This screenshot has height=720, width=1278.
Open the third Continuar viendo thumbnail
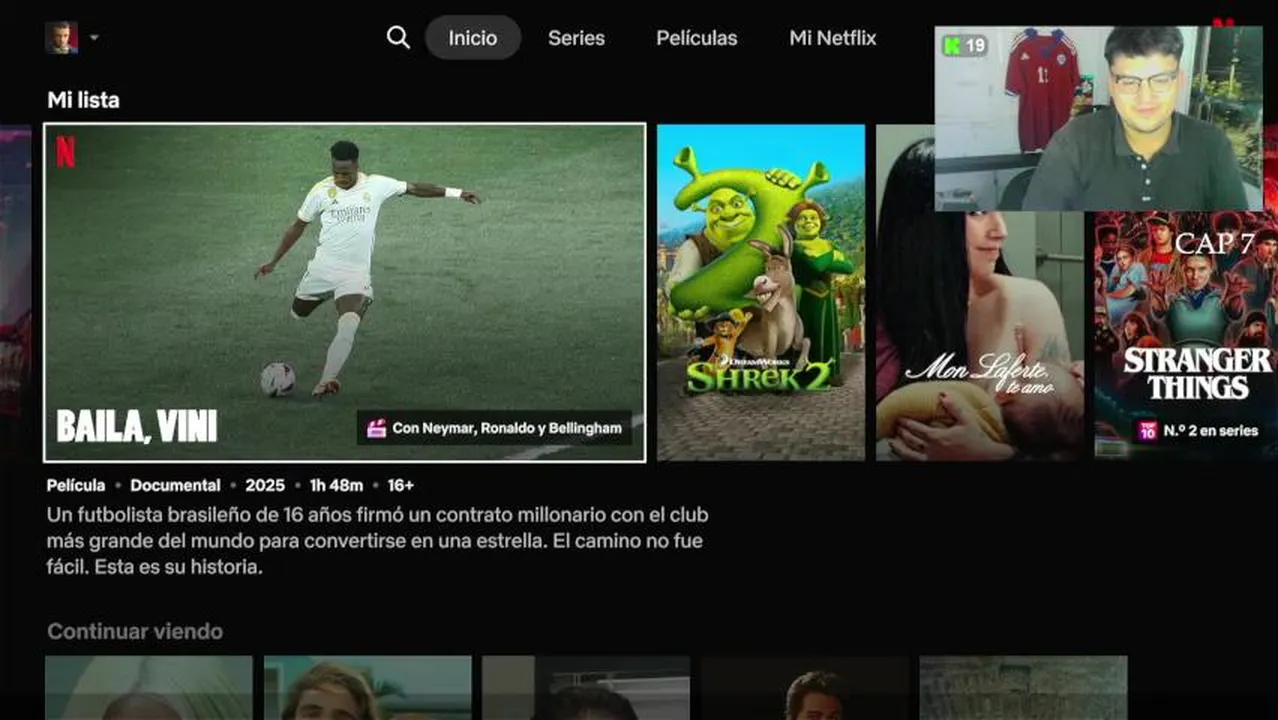click(x=586, y=688)
